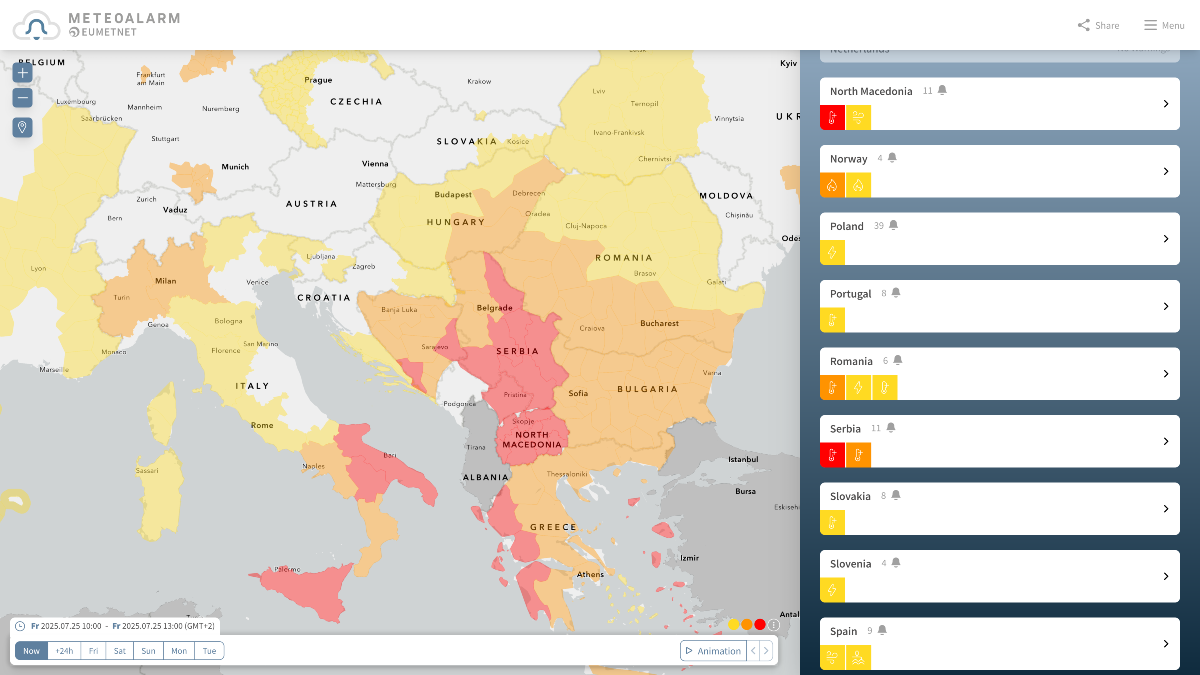1200x675 pixels.
Task: Choose Tue in the forecast day tabs
Action: point(209,651)
